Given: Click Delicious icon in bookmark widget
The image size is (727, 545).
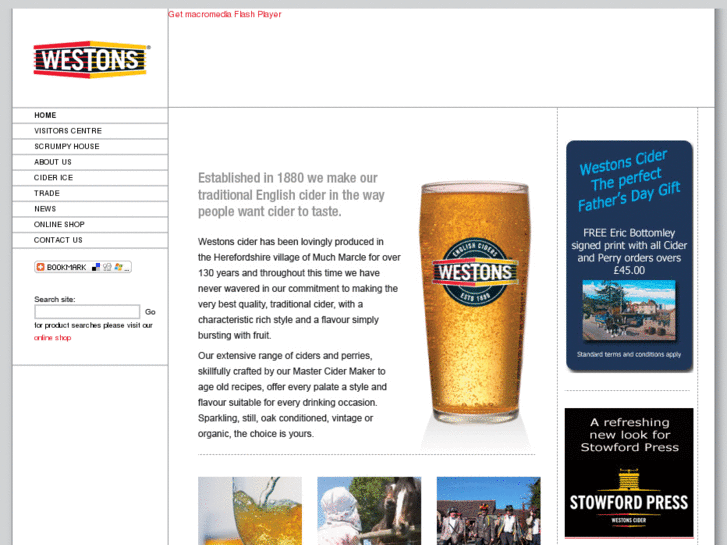Looking at the screenshot, I should point(96,267).
